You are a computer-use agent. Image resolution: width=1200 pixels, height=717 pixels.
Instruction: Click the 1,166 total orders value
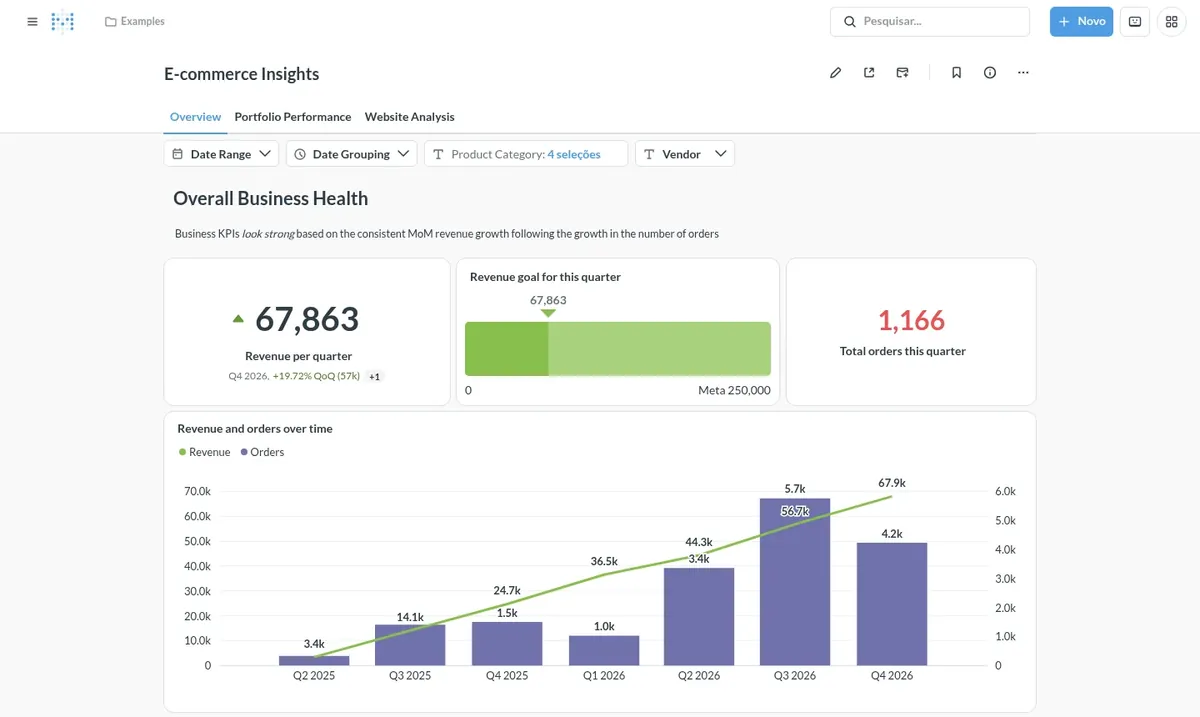(911, 320)
